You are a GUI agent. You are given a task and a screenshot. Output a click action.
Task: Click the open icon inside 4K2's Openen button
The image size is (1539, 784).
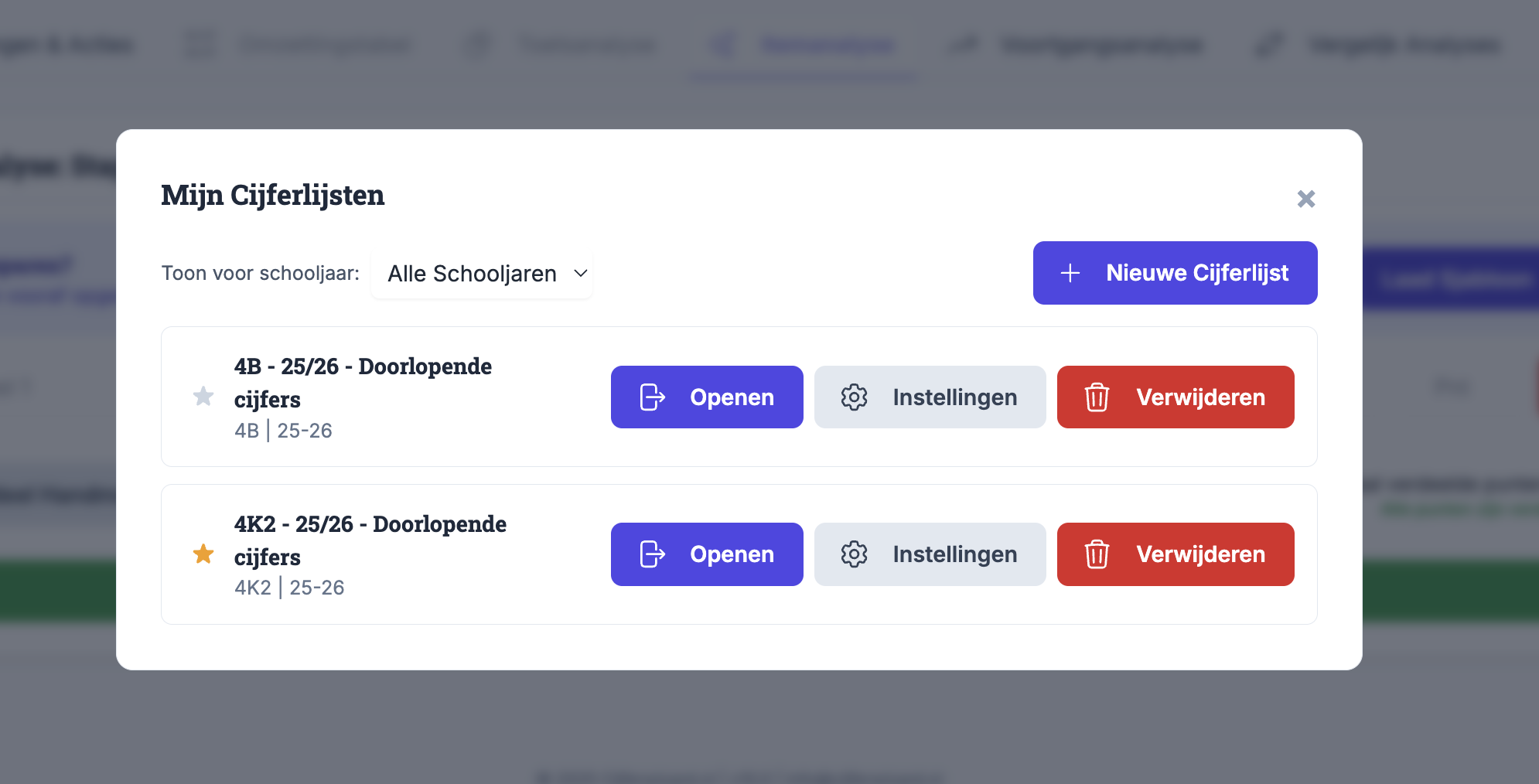click(x=650, y=554)
